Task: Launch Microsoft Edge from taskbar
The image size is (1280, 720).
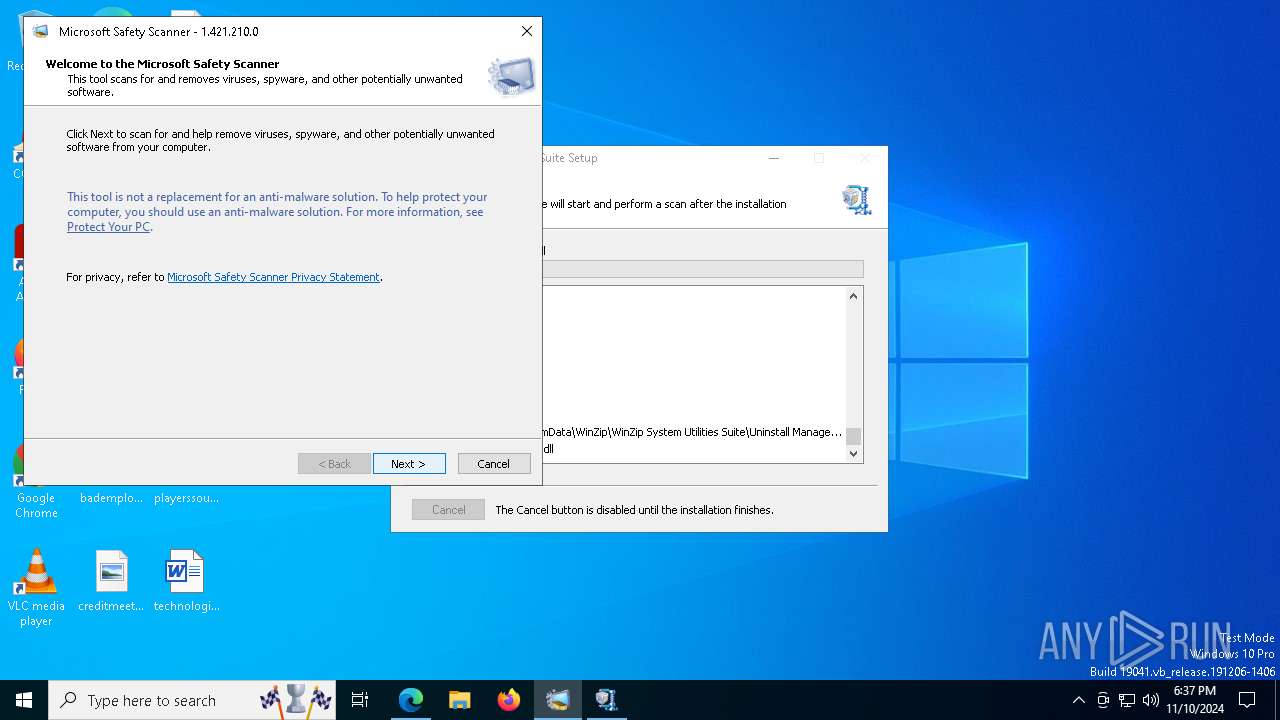Action: coord(411,700)
